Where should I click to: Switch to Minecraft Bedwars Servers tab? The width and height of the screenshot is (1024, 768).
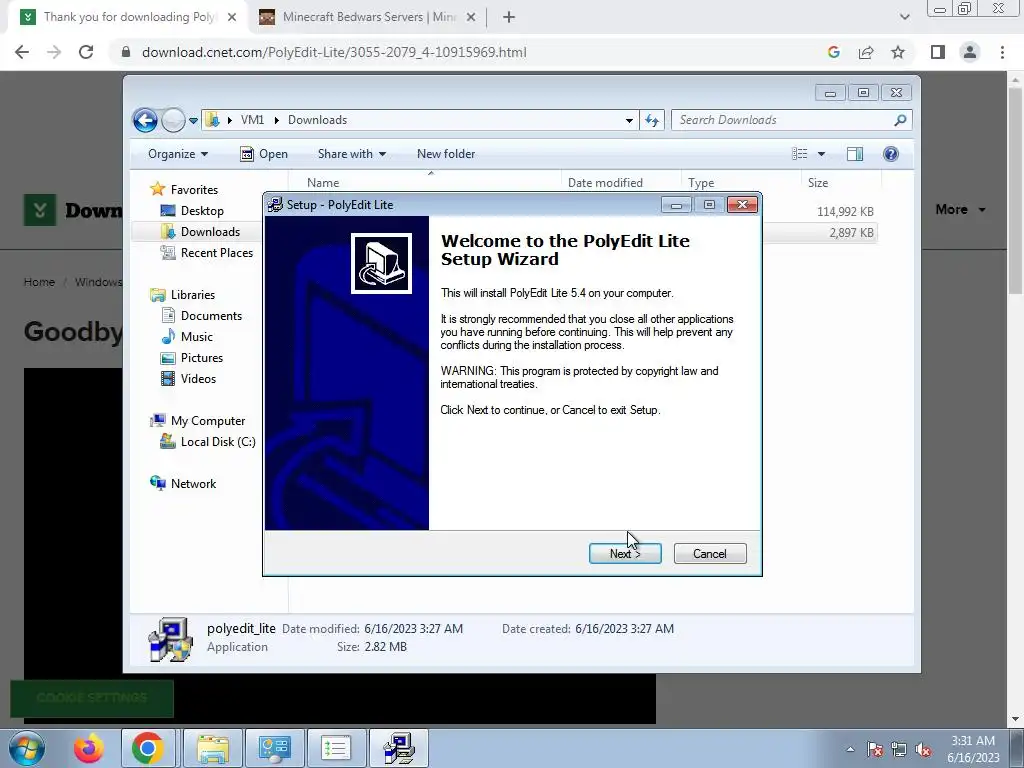pyautogui.click(x=369, y=17)
